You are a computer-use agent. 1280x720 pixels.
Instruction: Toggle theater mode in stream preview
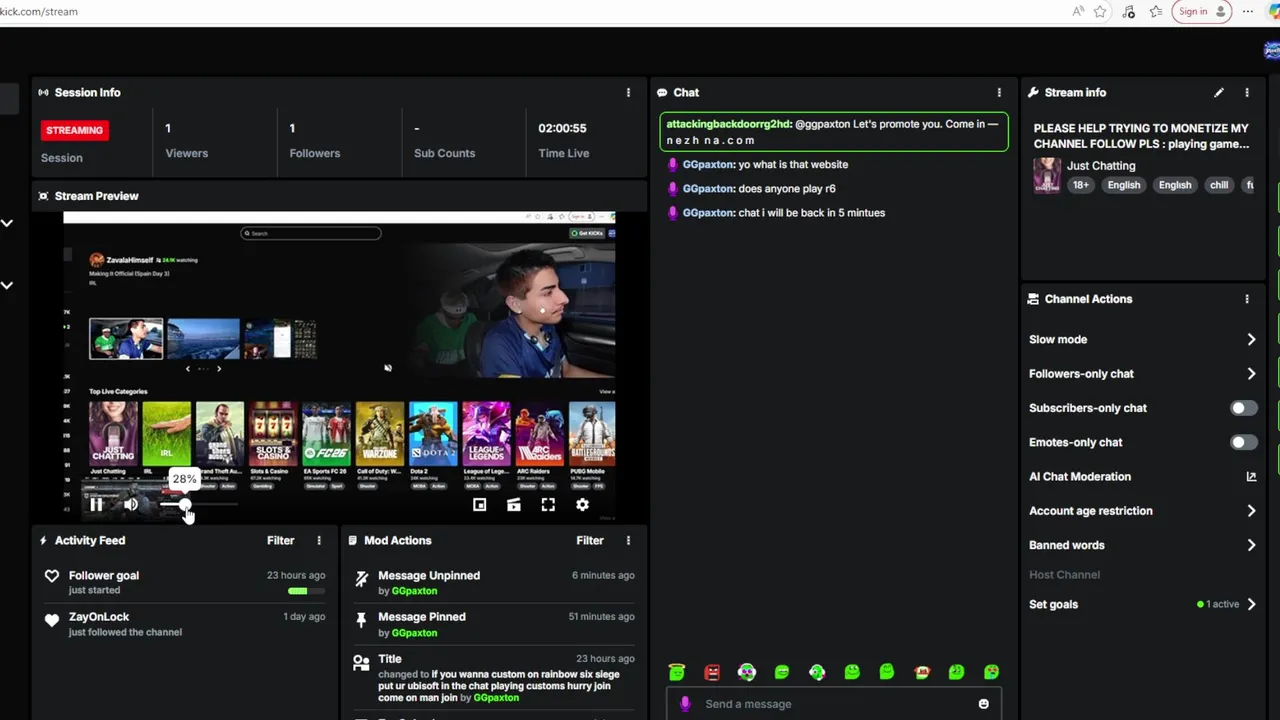pos(514,505)
